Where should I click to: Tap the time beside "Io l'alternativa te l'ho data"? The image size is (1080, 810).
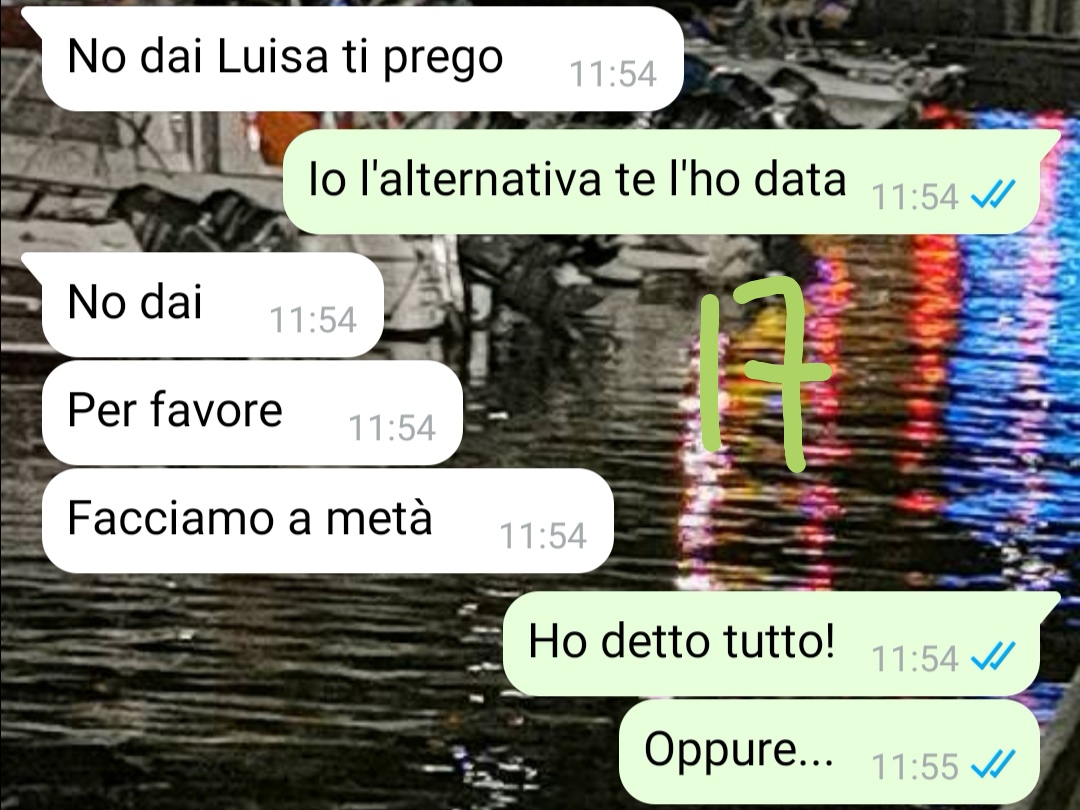click(915, 197)
